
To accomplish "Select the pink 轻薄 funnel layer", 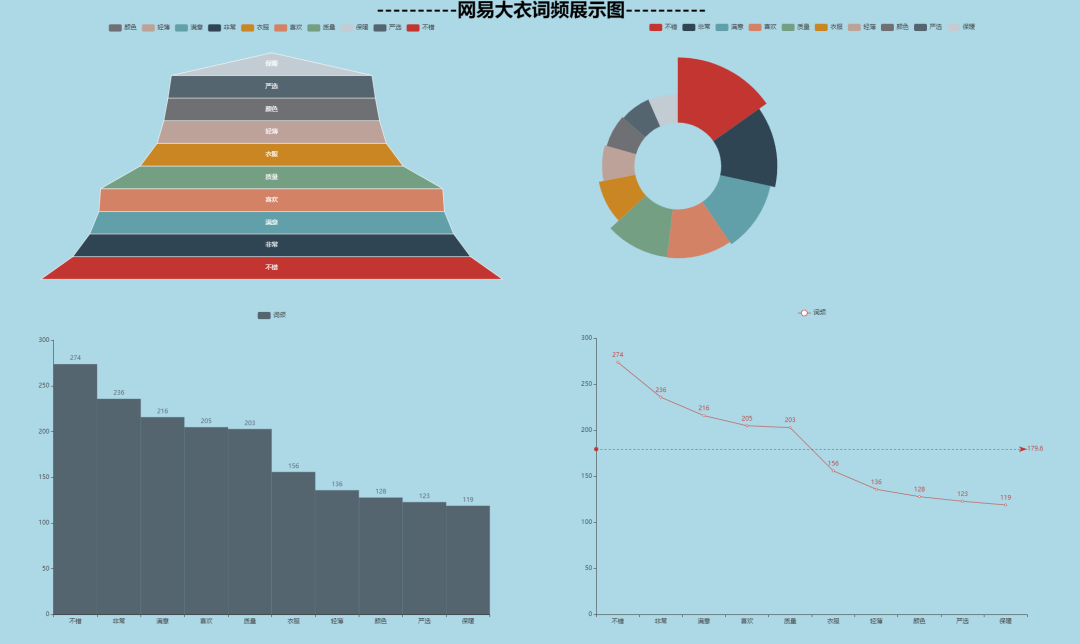I will point(271,132).
